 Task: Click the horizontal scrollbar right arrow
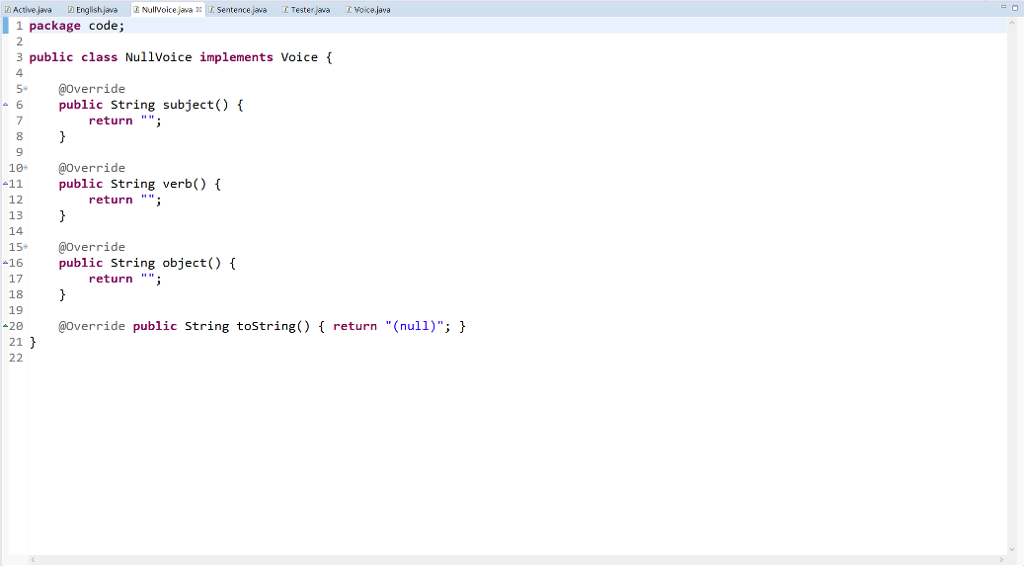coord(1001,559)
